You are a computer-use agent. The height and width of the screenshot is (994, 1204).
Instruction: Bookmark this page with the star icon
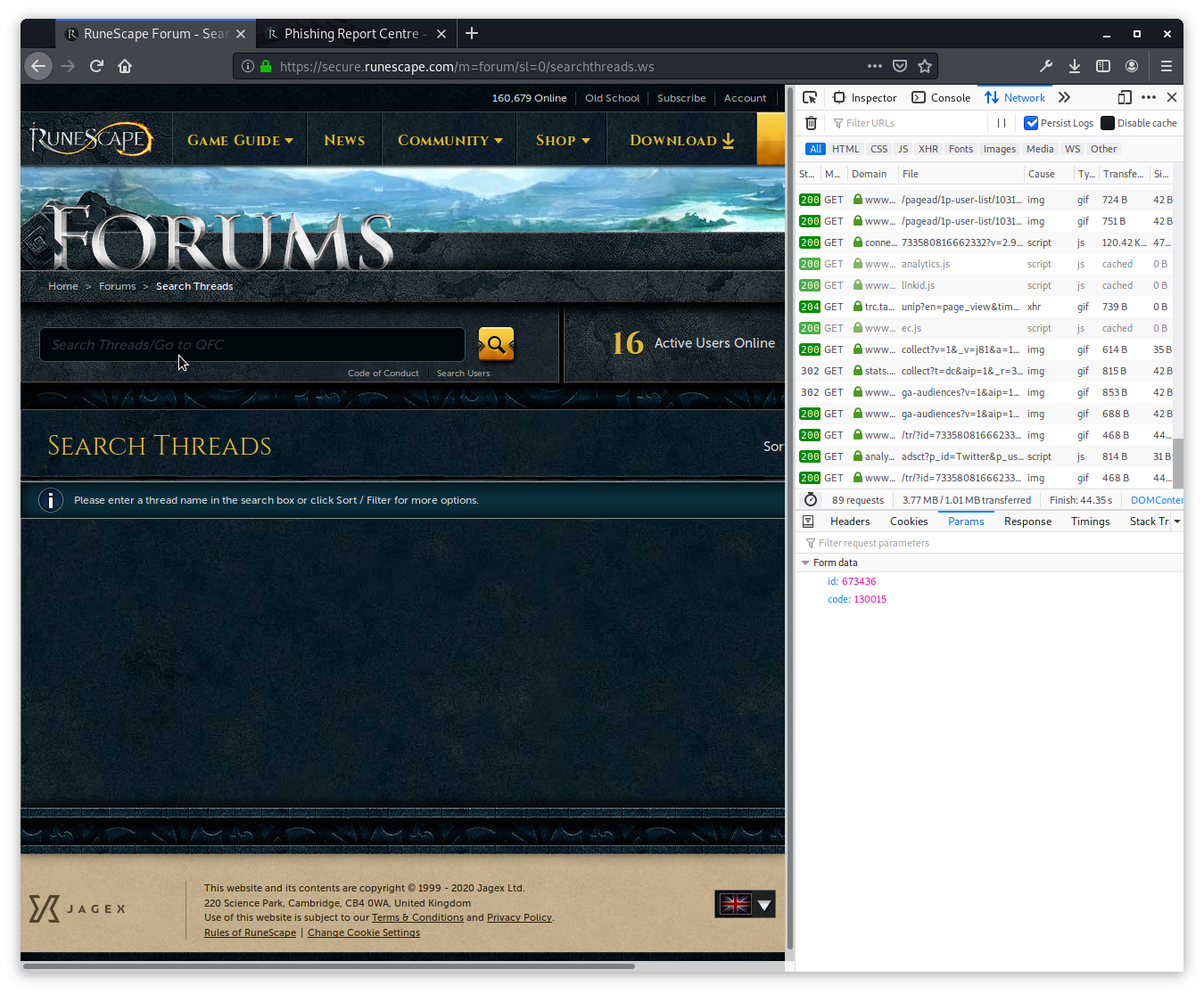coord(925,66)
